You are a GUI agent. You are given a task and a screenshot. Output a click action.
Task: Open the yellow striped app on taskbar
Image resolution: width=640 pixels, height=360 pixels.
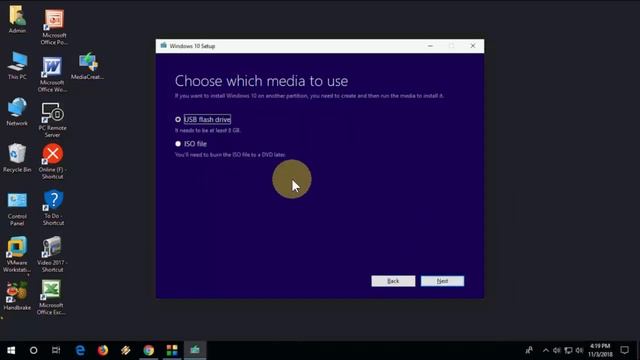pyautogui.click(x=126, y=350)
